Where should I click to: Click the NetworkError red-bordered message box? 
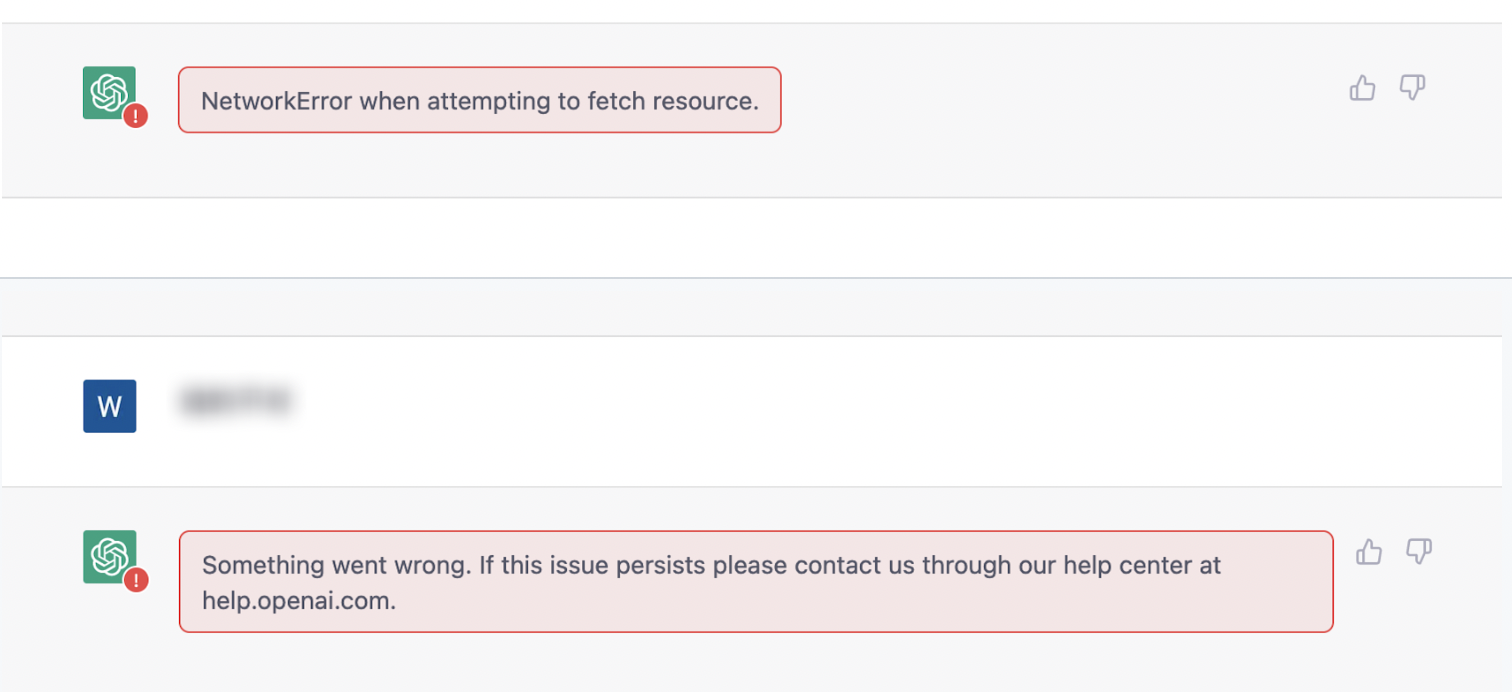(480, 100)
